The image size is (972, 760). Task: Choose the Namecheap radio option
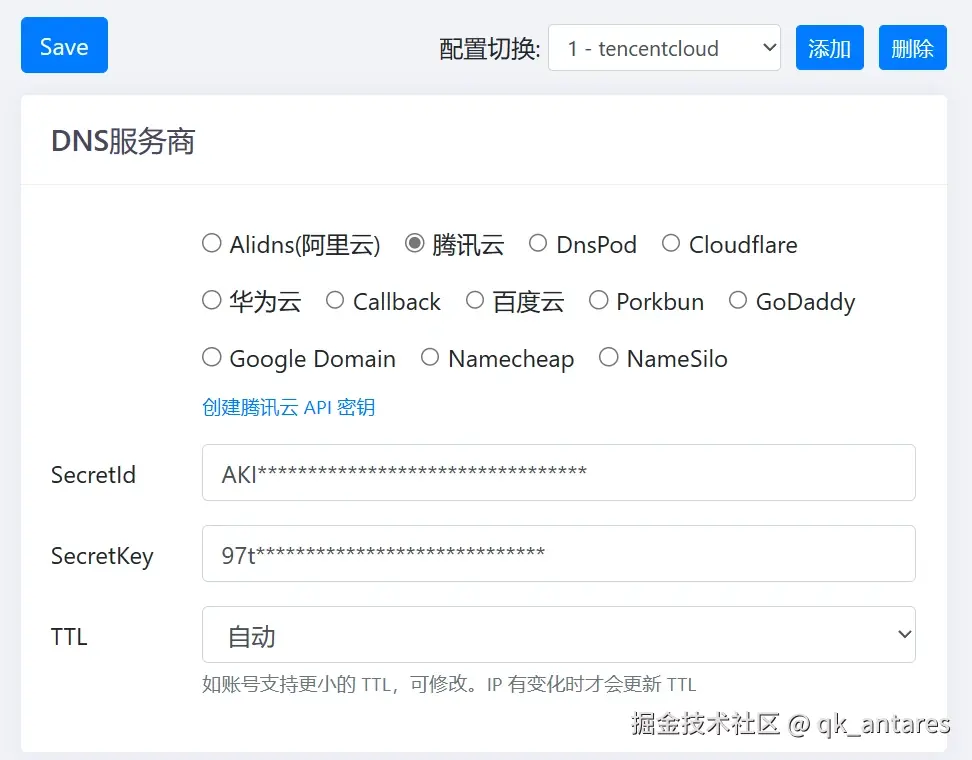[430, 357]
